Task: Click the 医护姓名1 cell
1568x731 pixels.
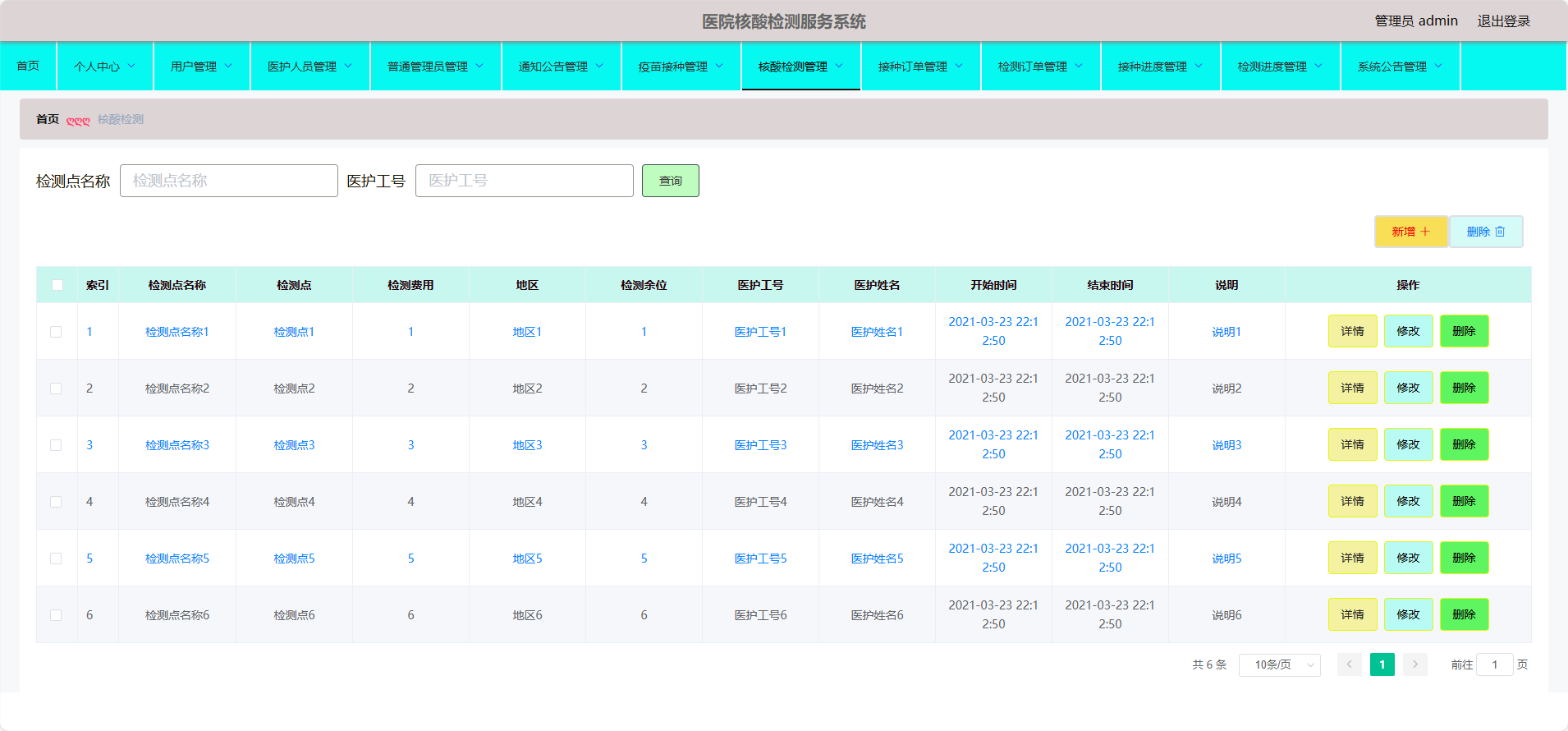Action: (877, 332)
